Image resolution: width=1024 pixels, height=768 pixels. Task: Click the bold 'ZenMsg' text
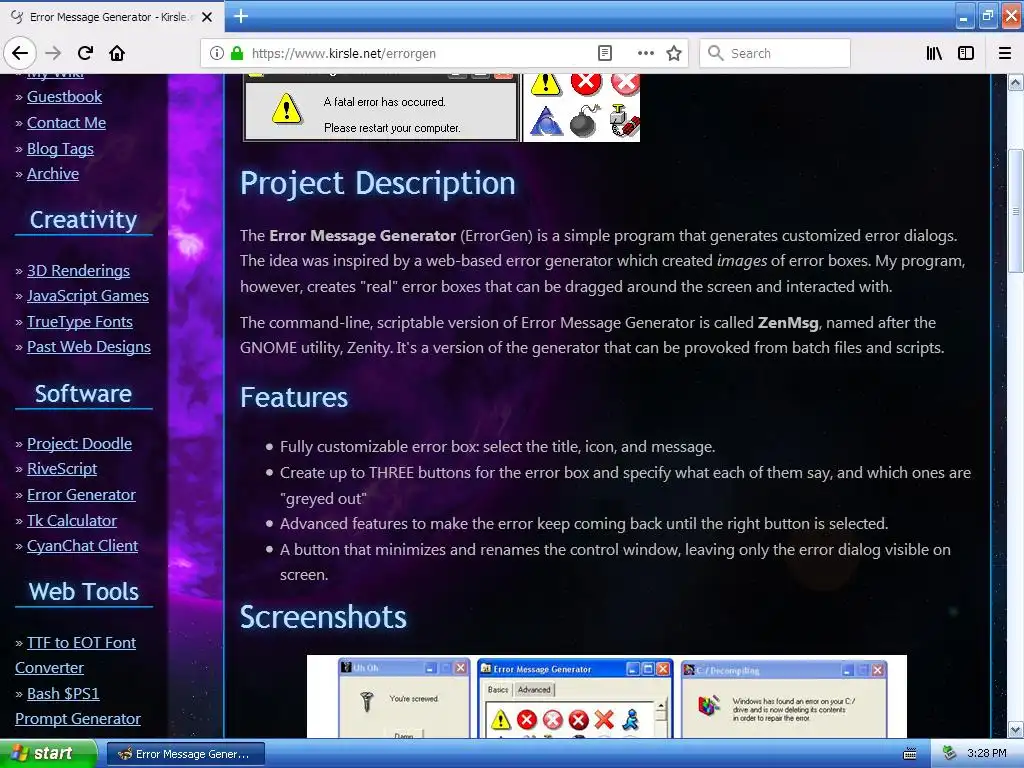[x=788, y=323]
